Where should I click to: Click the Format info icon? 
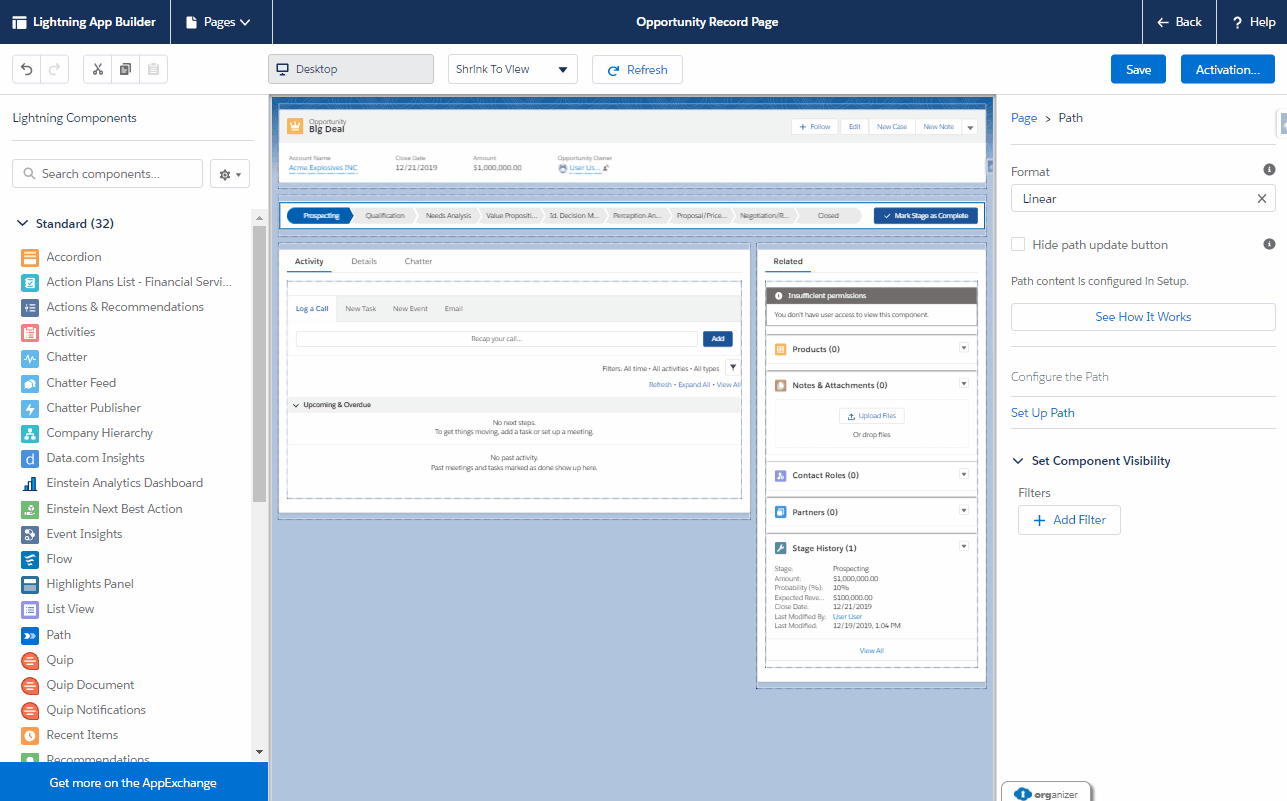coord(1269,170)
